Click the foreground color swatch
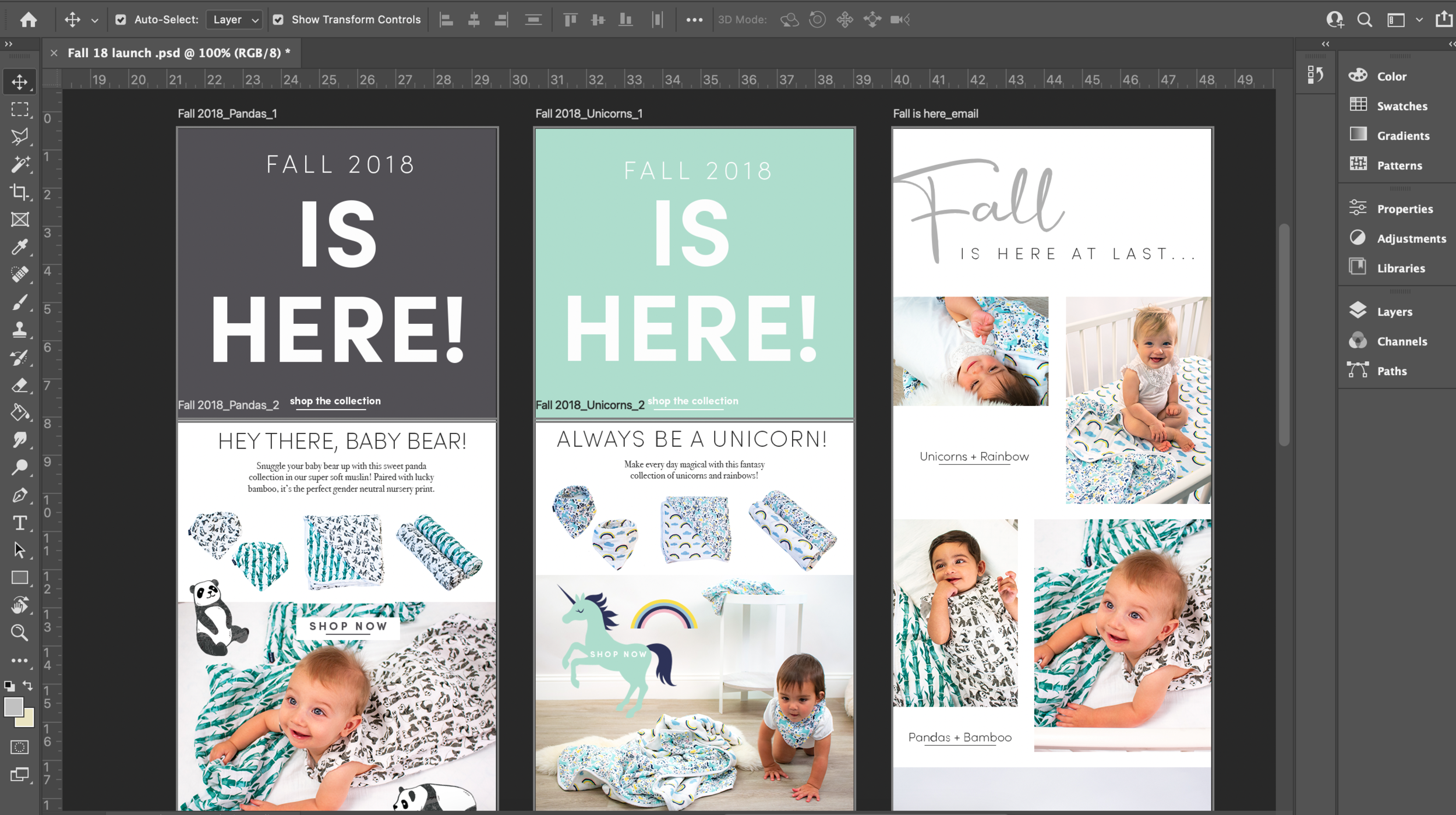The width and height of the screenshot is (1456, 815). [13, 707]
